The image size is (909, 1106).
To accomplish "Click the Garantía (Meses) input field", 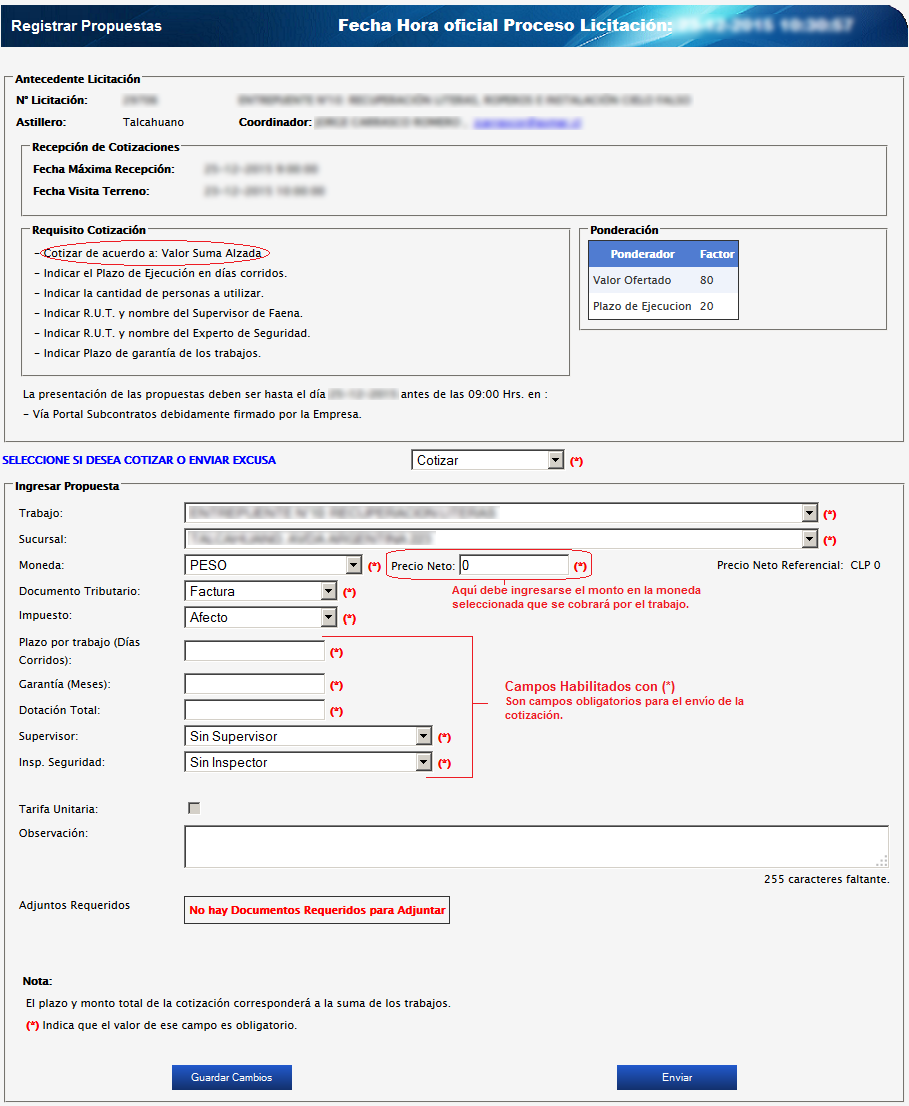I will (255, 683).
